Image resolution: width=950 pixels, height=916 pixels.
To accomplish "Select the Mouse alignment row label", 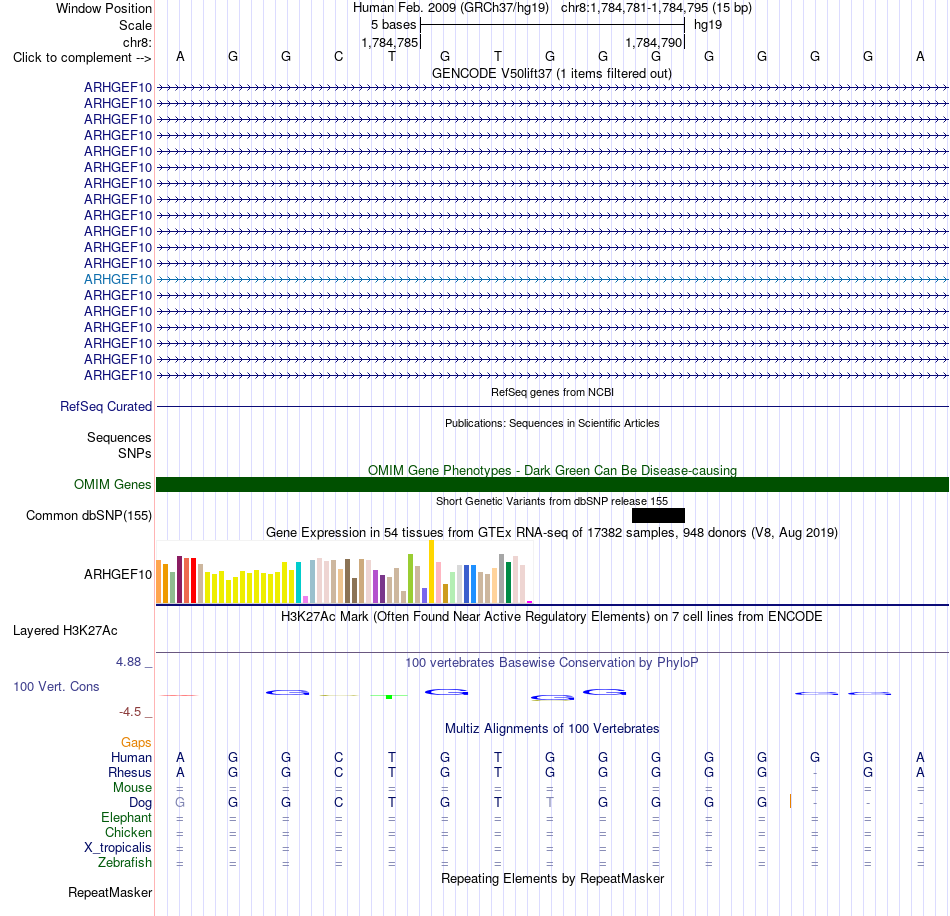I will click(x=132, y=788).
